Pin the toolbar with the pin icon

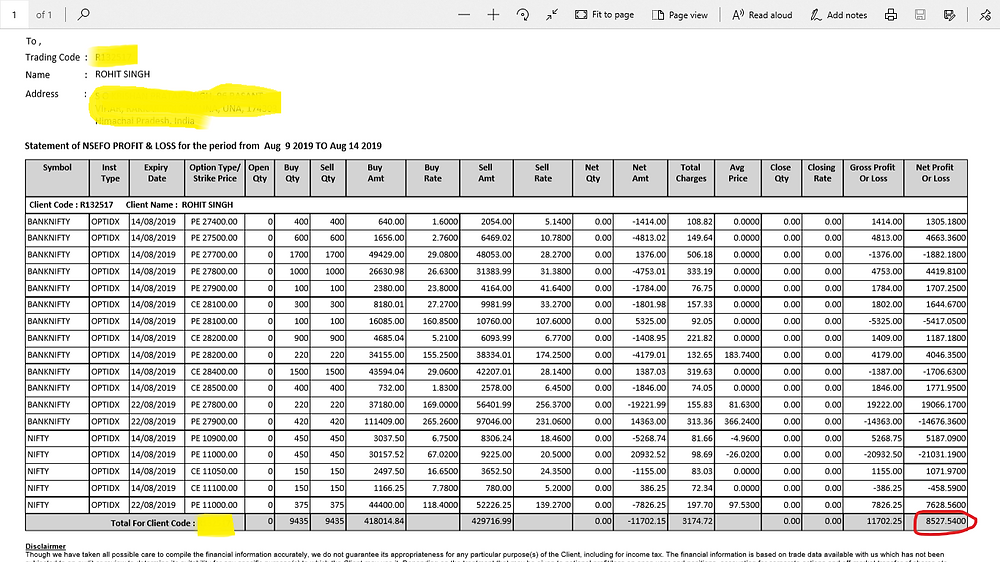(985, 15)
